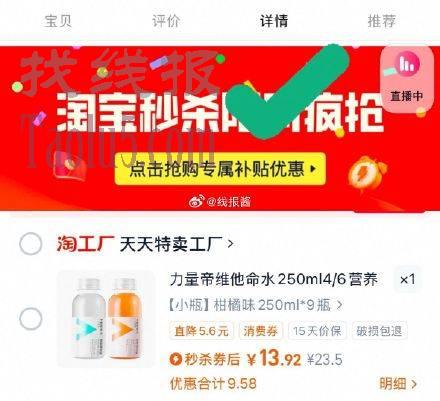Screen dimensions: 440x401
Task: Expand 明细 discount details
Action: coord(398,383)
